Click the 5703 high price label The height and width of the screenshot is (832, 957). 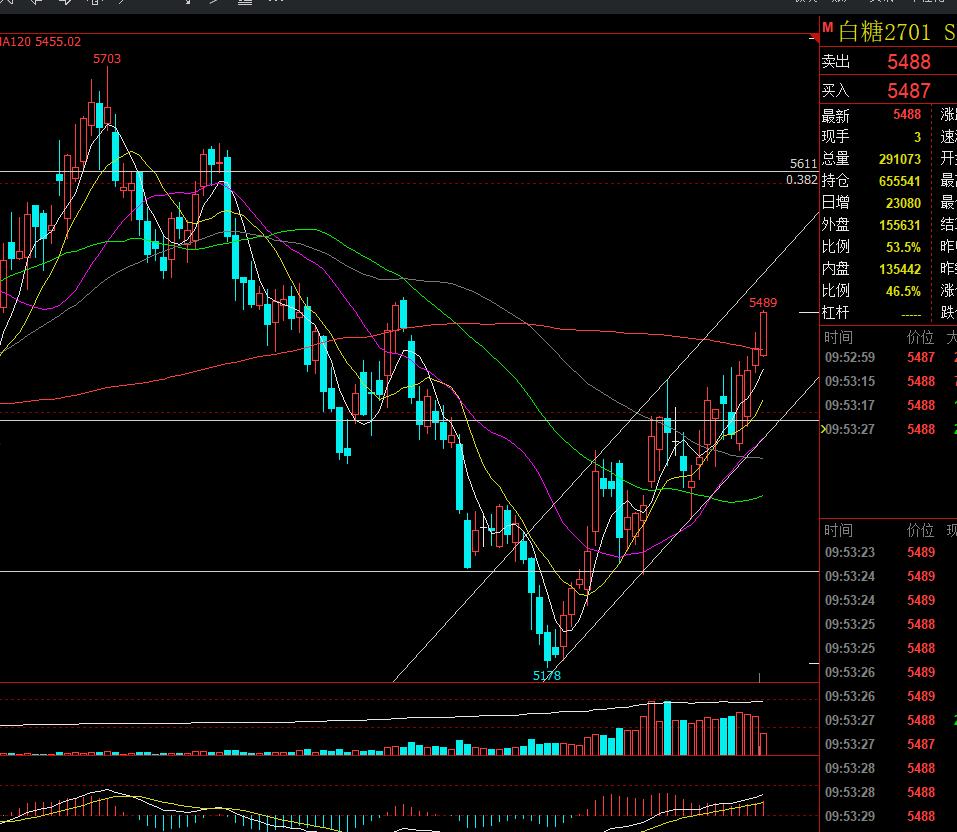pyautogui.click(x=107, y=59)
